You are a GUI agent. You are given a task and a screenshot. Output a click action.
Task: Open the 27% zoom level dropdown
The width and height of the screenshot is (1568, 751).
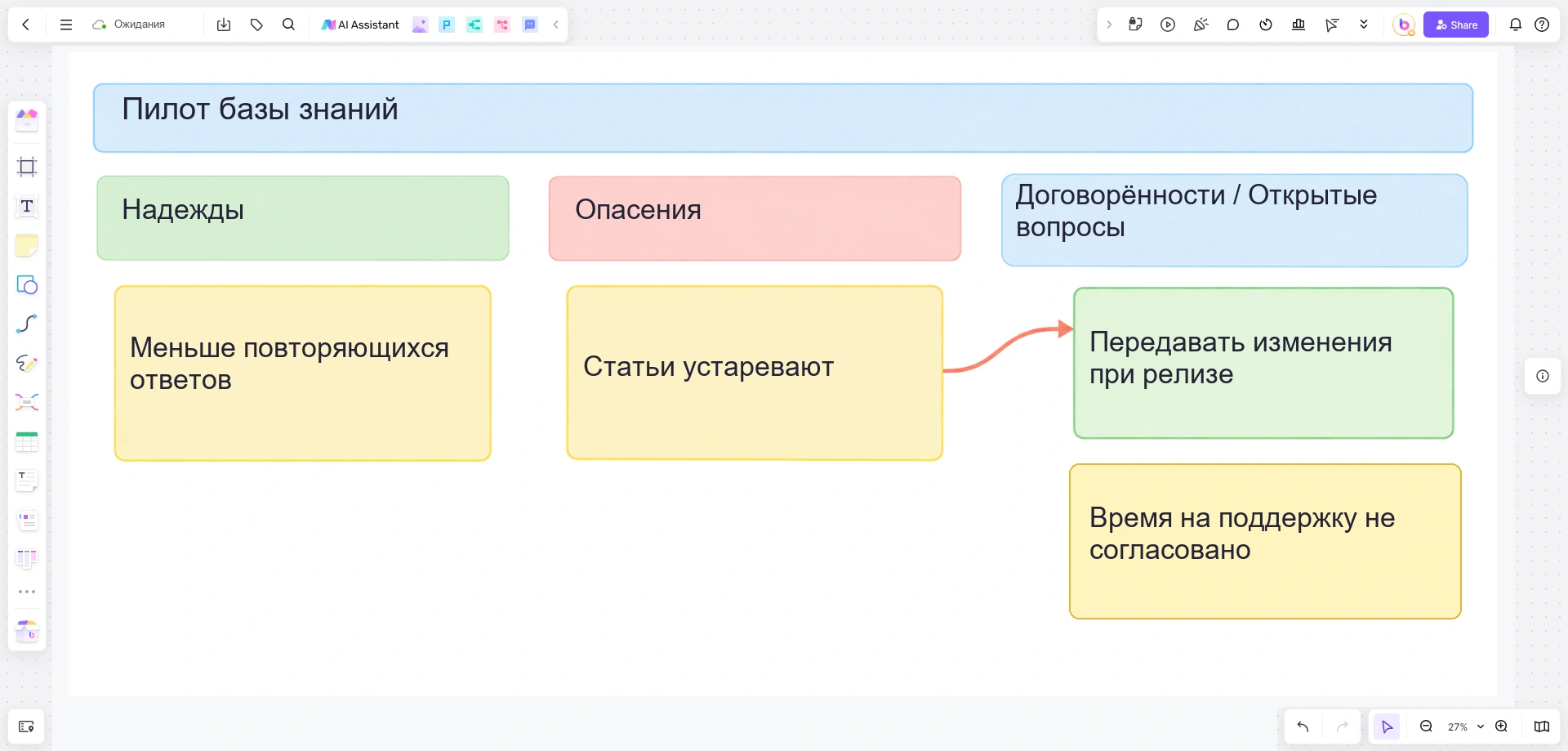pyautogui.click(x=1466, y=726)
